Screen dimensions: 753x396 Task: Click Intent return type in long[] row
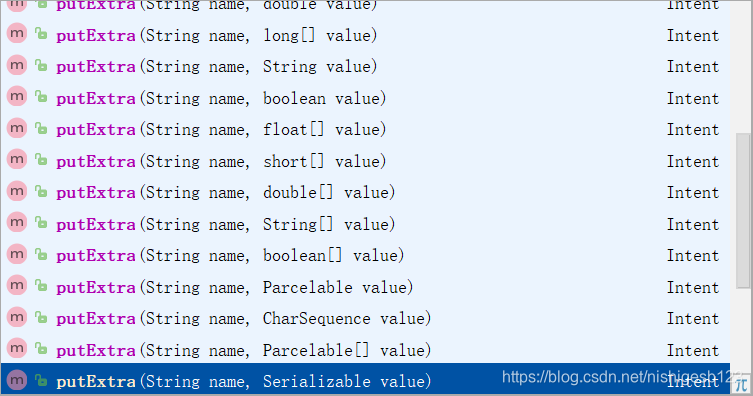[692, 36]
